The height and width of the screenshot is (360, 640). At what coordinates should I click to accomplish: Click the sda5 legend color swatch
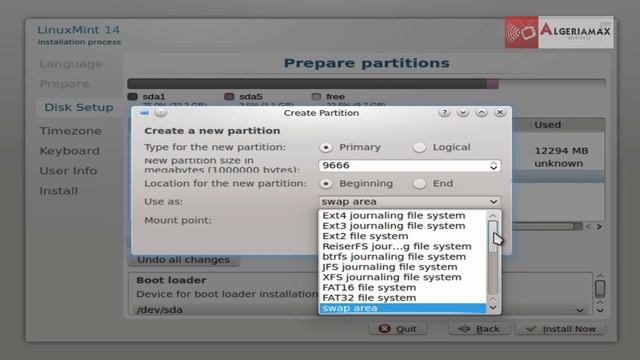tap(229, 97)
